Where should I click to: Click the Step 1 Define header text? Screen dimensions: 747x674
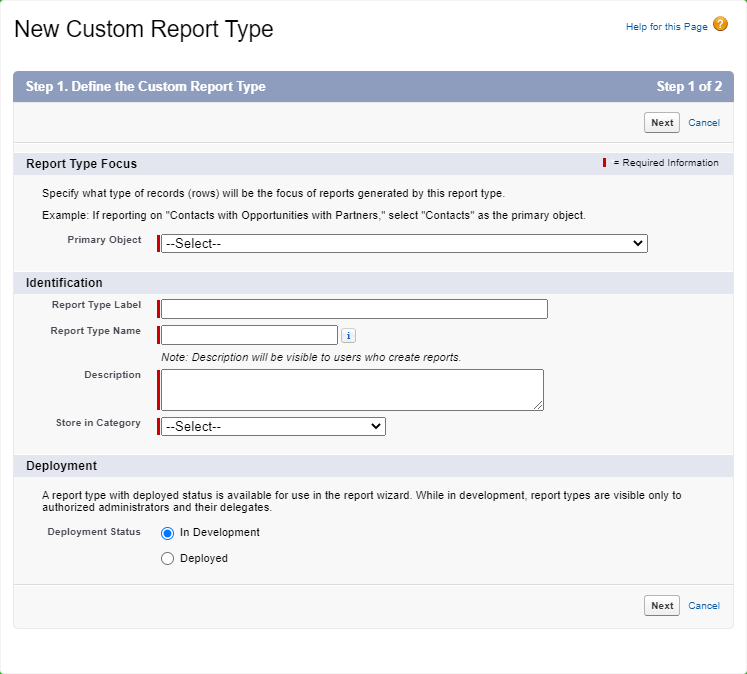click(x=146, y=87)
